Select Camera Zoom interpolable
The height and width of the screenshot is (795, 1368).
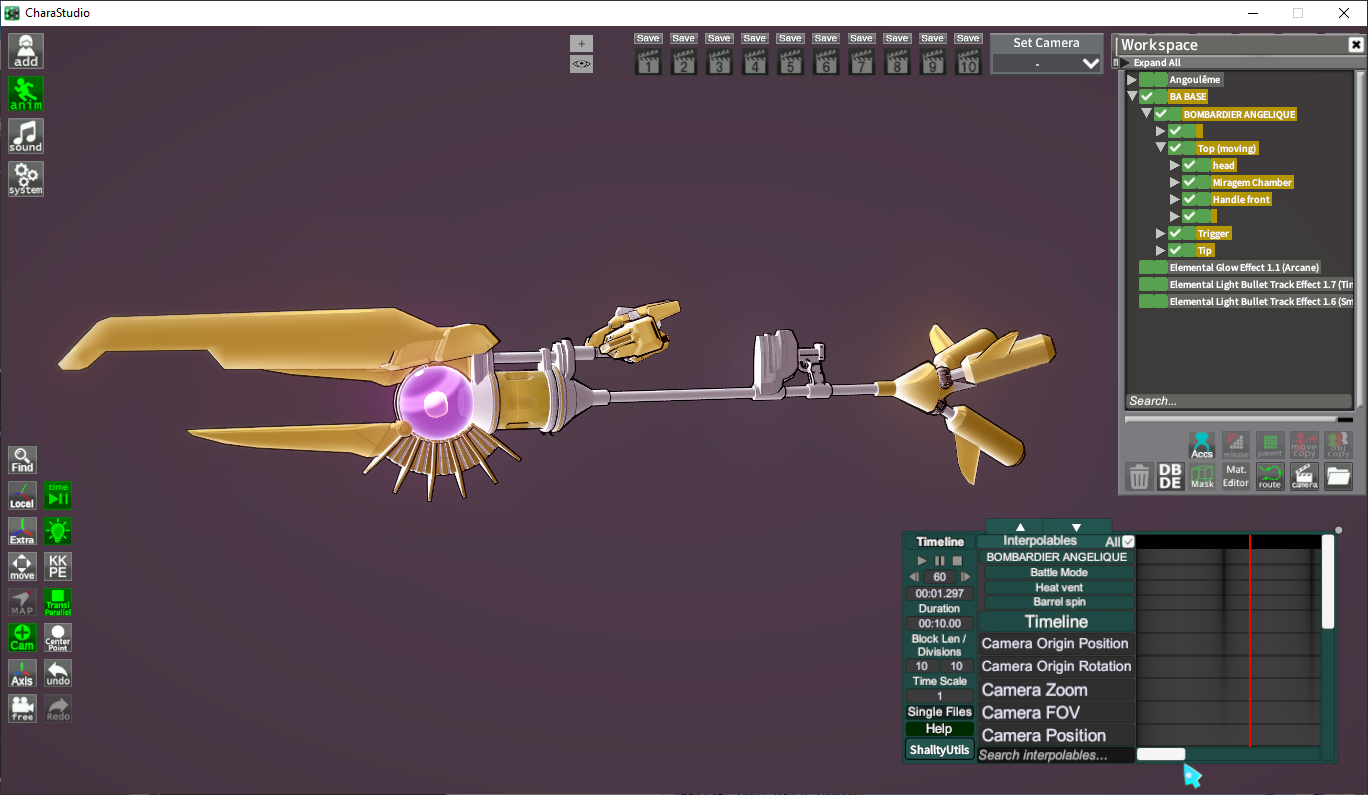click(1056, 690)
